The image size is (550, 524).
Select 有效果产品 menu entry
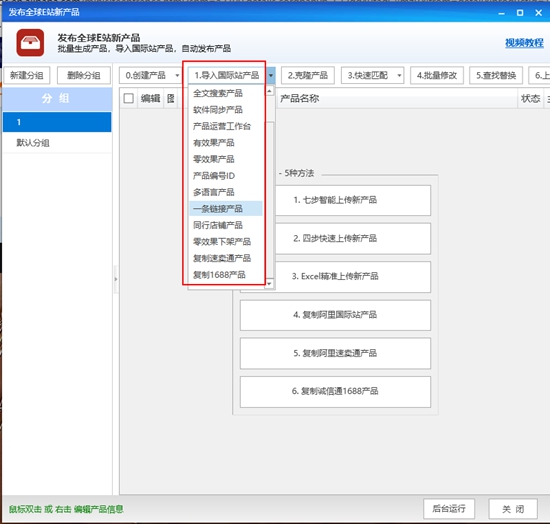coord(226,143)
